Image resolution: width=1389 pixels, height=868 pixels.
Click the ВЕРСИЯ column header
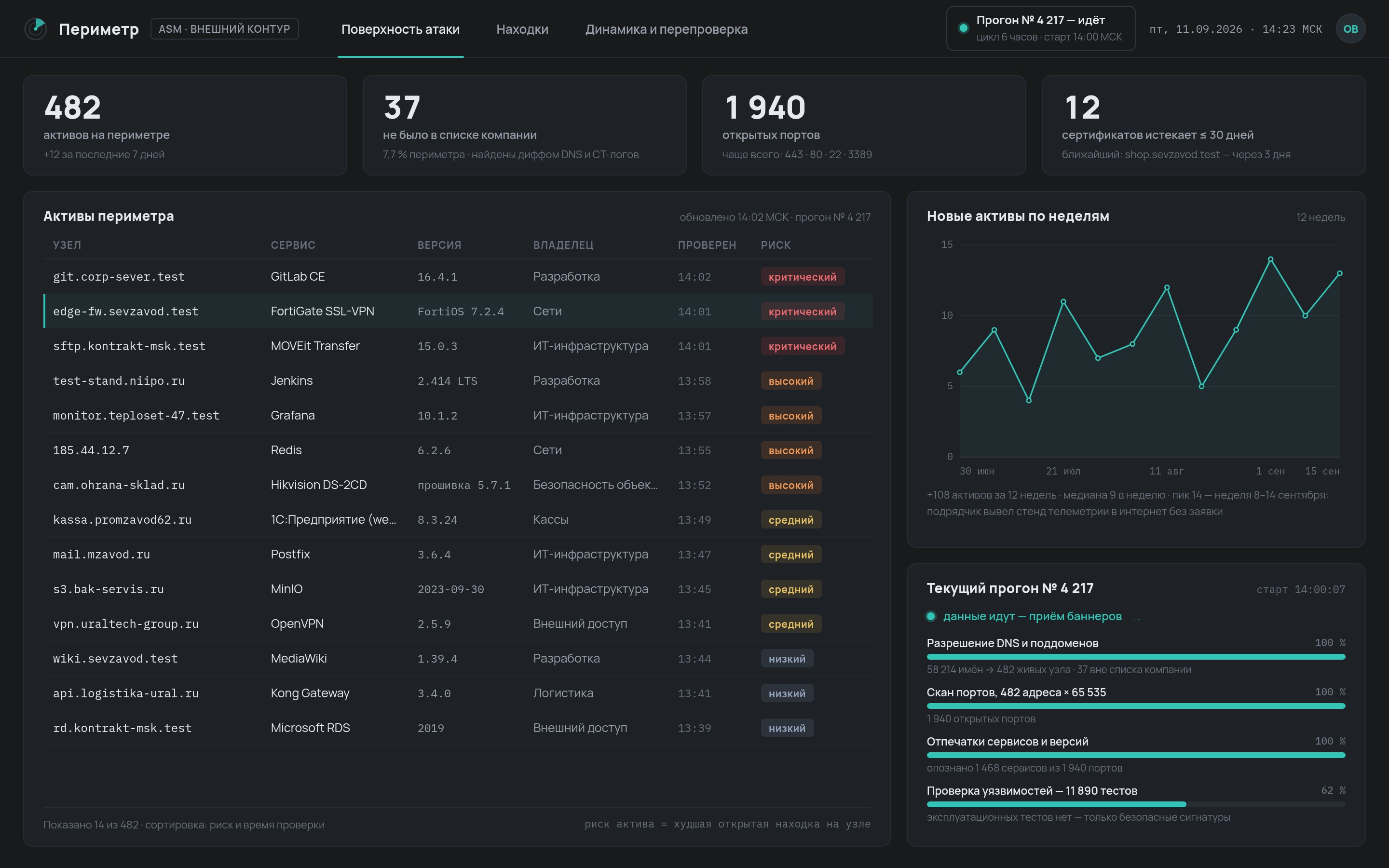(439, 245)
